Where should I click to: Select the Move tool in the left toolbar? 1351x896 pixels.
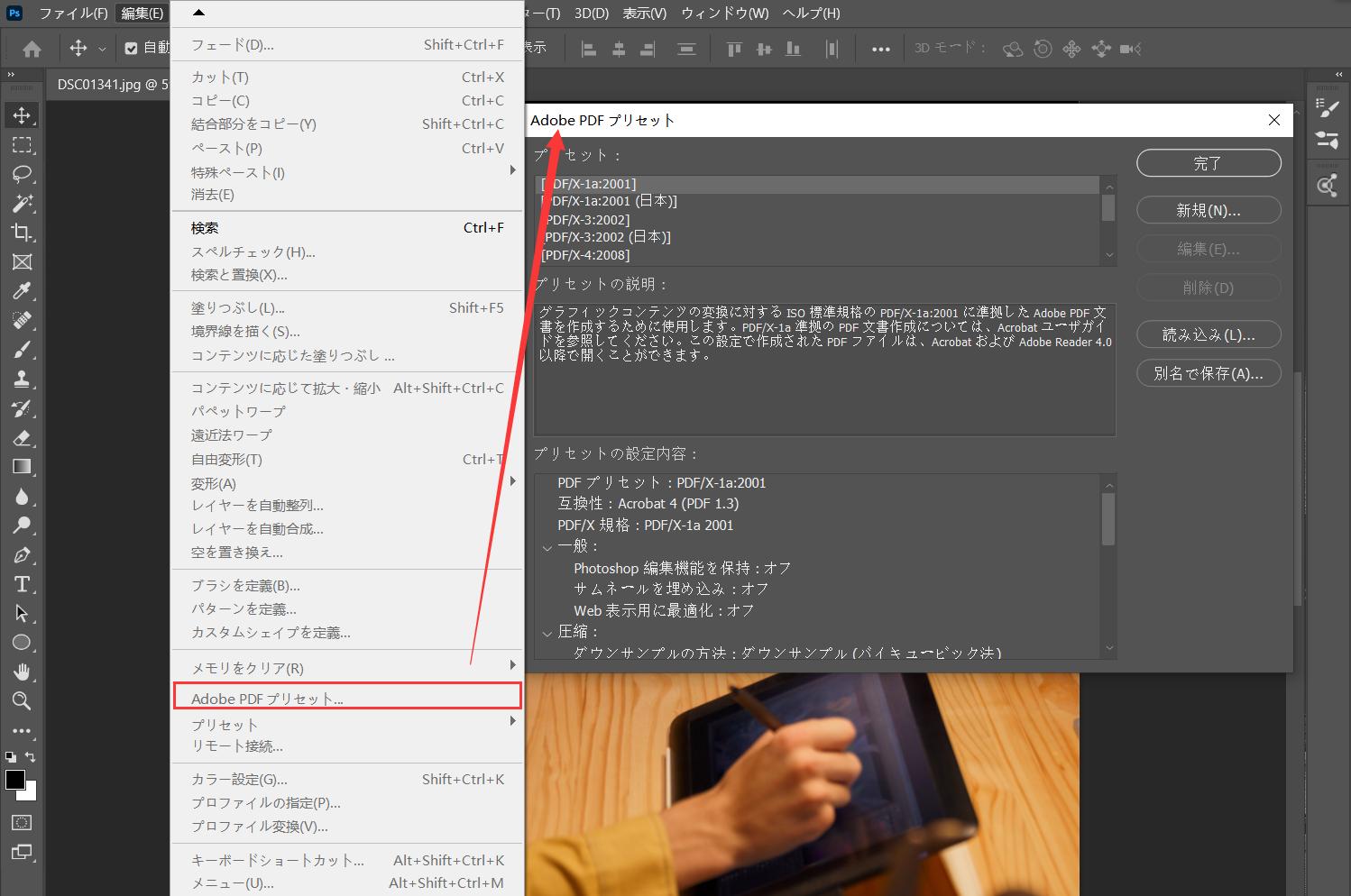pyautogui.click(x=22, y=115)
